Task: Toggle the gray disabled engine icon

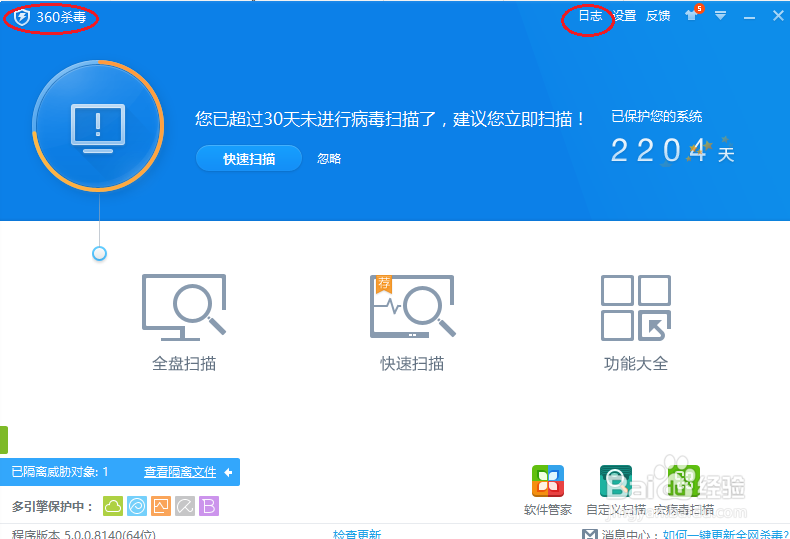Action: tap(185, 506)
